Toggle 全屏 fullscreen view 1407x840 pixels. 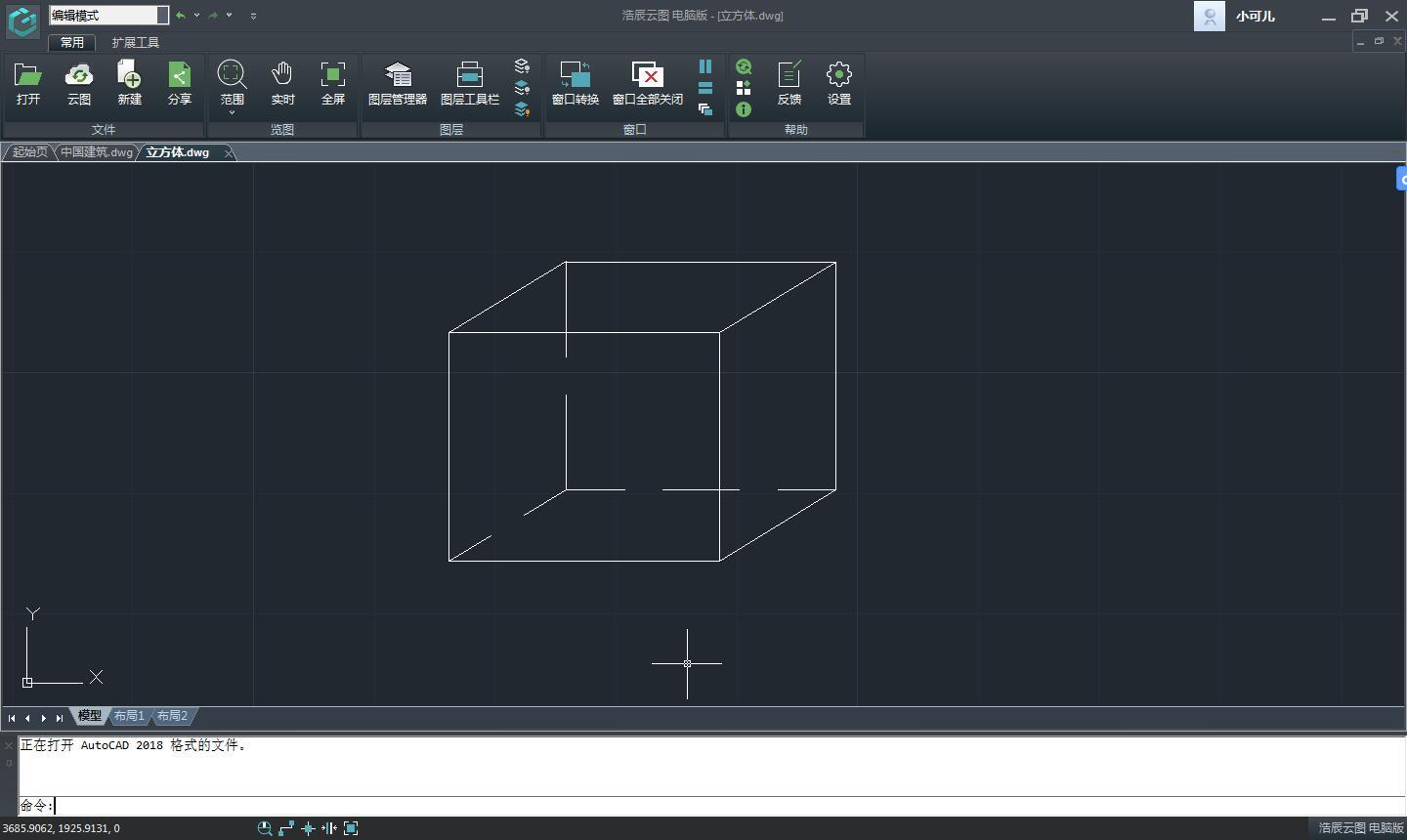click(333, 83)
